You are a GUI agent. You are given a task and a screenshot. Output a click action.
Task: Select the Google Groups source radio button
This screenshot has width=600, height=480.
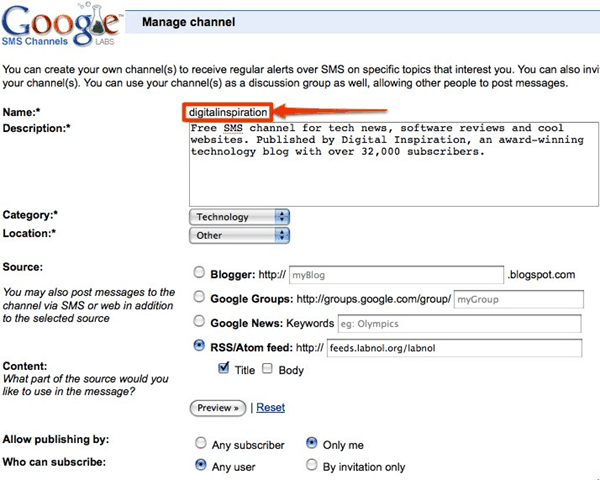199,297
